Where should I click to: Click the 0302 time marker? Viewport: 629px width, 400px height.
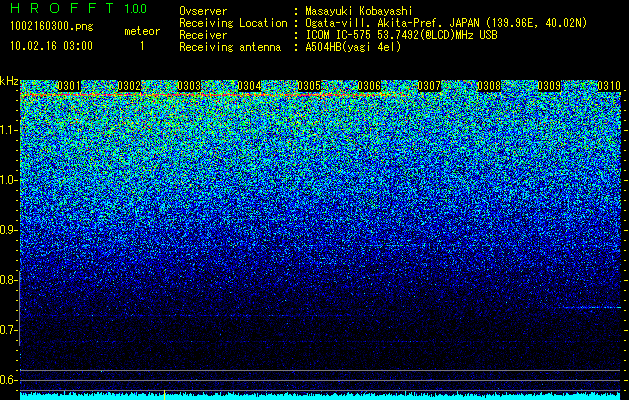[x=129, y=86]
